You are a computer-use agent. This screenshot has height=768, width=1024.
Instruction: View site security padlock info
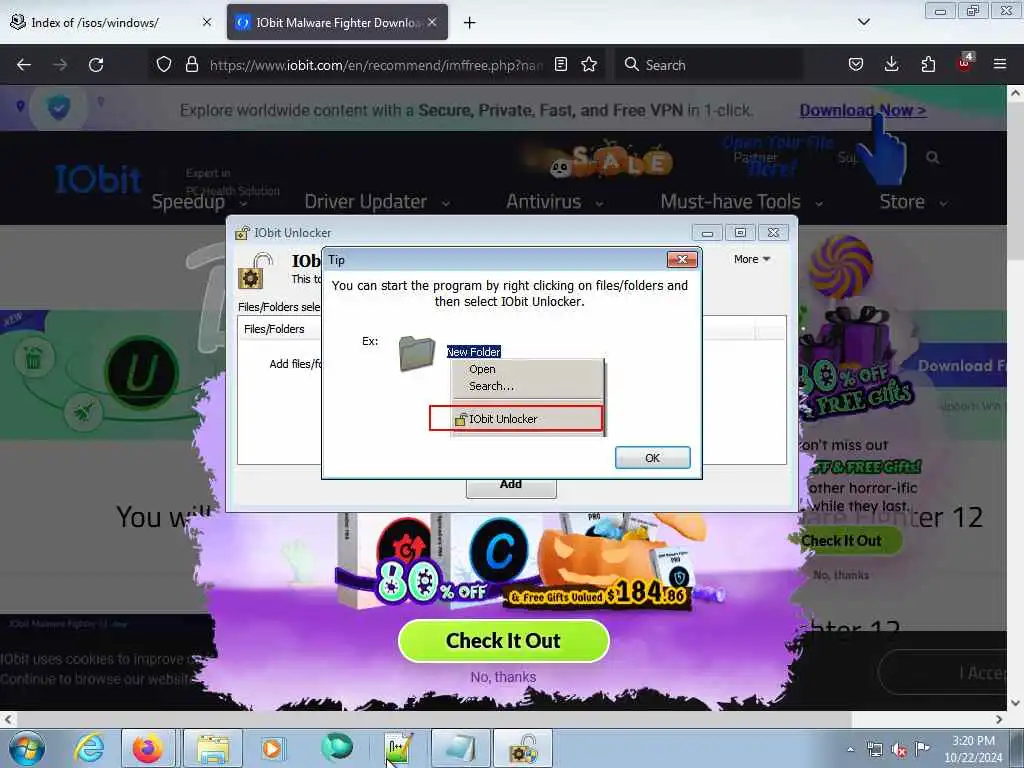coord(191,64)
